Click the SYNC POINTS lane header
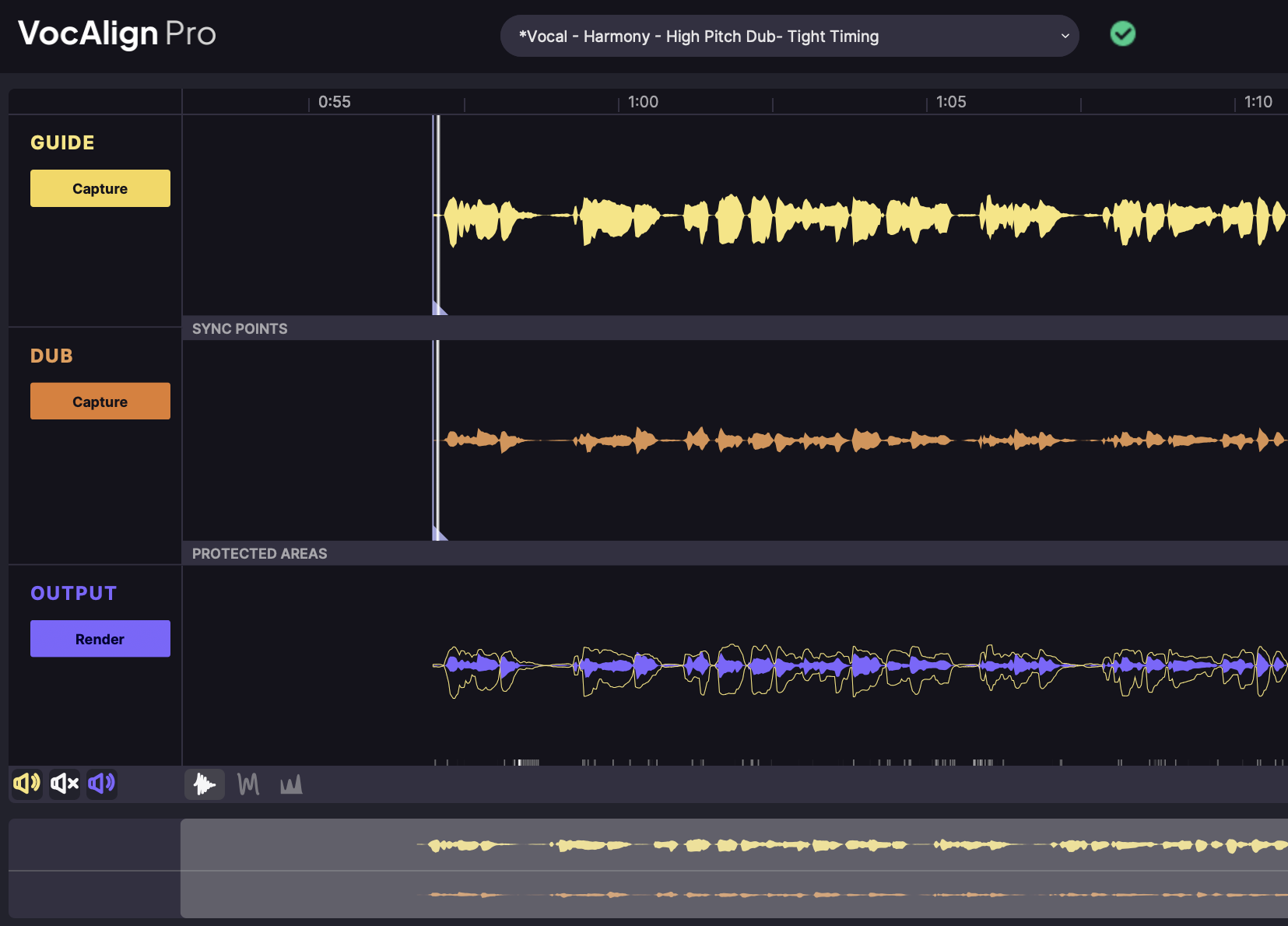1288x926 pixels. click(240, 328)
